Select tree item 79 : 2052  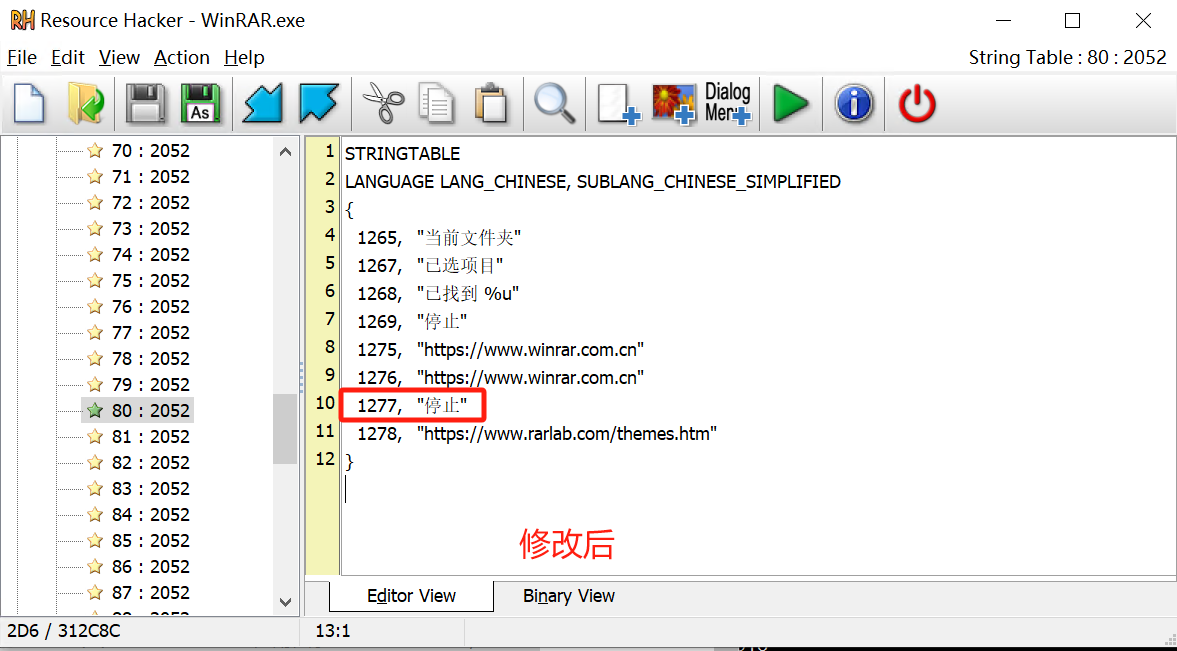[x=150, y=385]
